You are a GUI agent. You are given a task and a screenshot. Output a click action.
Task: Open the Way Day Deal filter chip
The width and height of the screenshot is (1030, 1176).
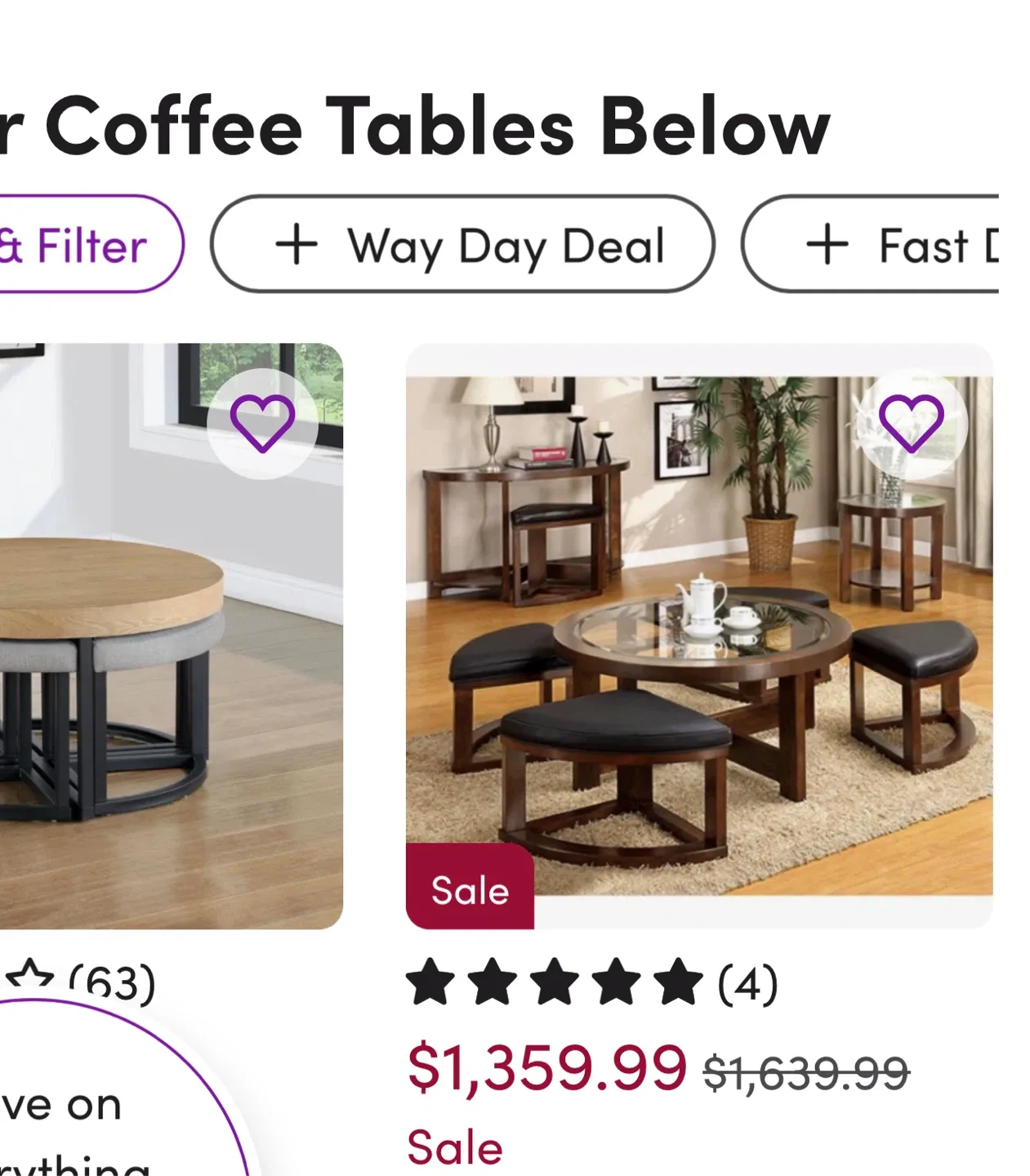pyautogui.click(x=464, y=243)
